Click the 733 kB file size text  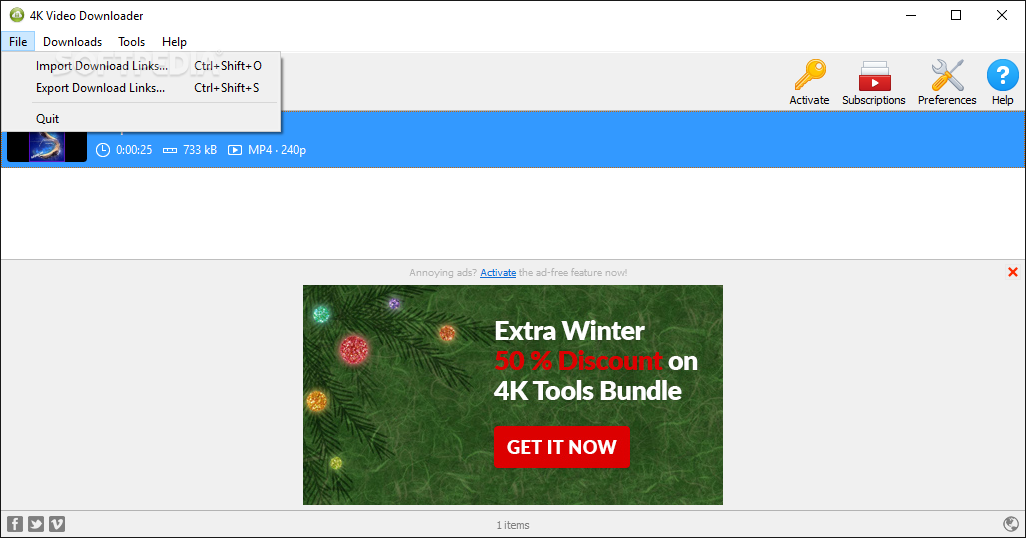tap(200, 150)
